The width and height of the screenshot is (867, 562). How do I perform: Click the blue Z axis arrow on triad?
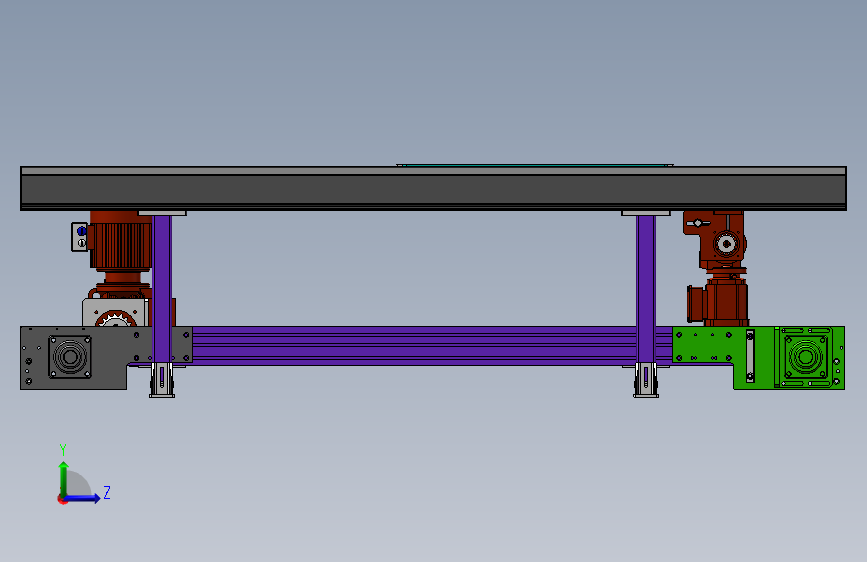coord(83,498)
